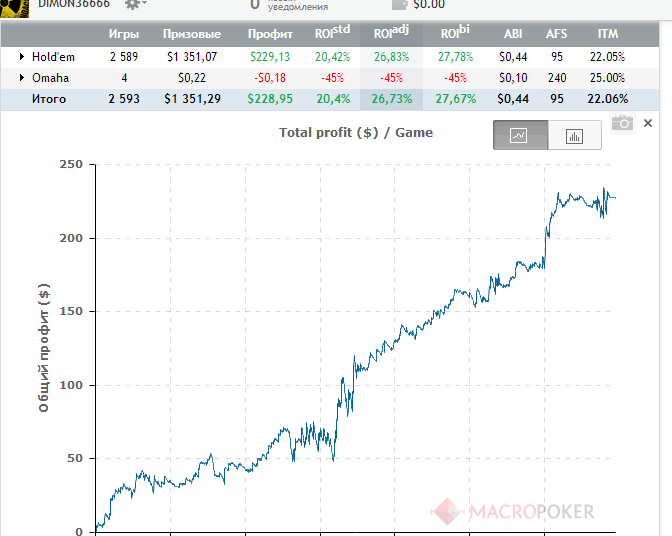Click the chart title Total profit ($) / Game
The image size is (672, 536).
coord(356,132)
